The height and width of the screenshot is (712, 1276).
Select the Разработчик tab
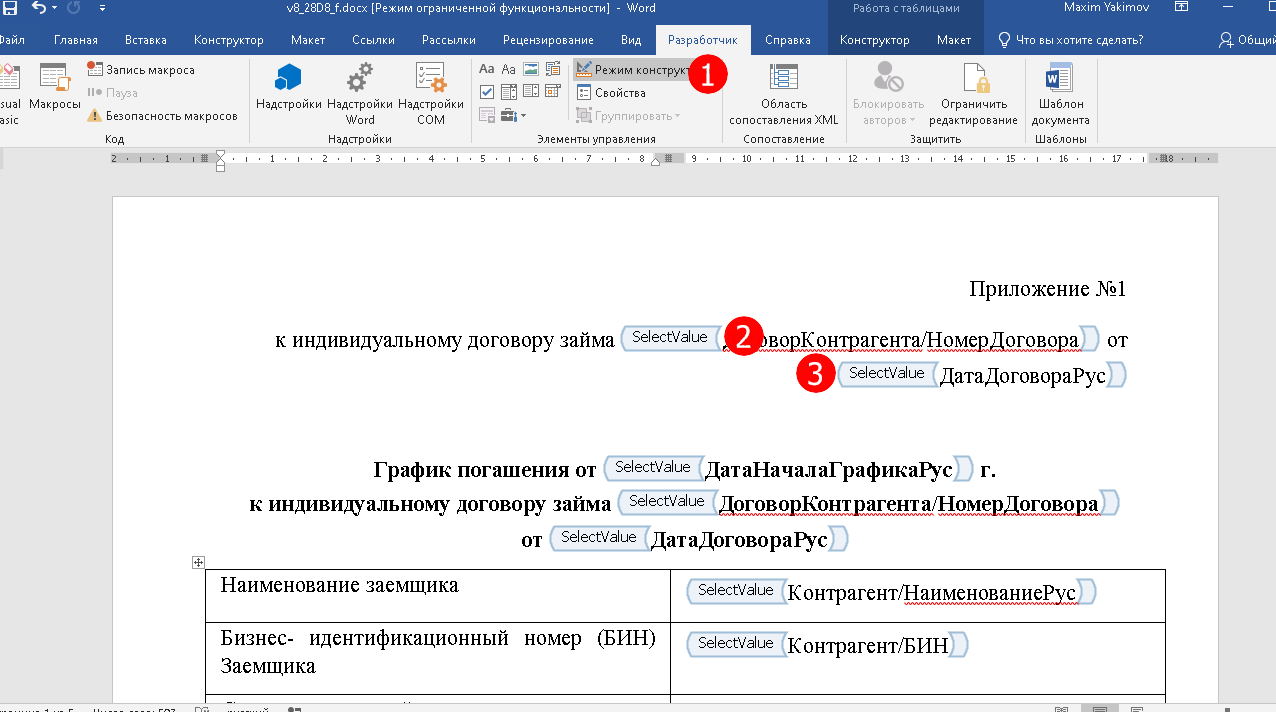click(x=703, y=40)
